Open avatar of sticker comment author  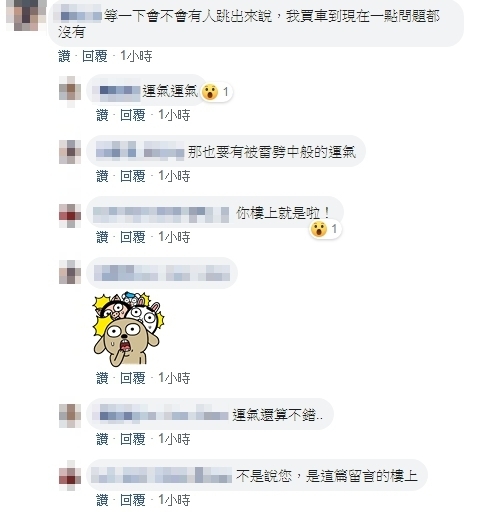[70, 273]
